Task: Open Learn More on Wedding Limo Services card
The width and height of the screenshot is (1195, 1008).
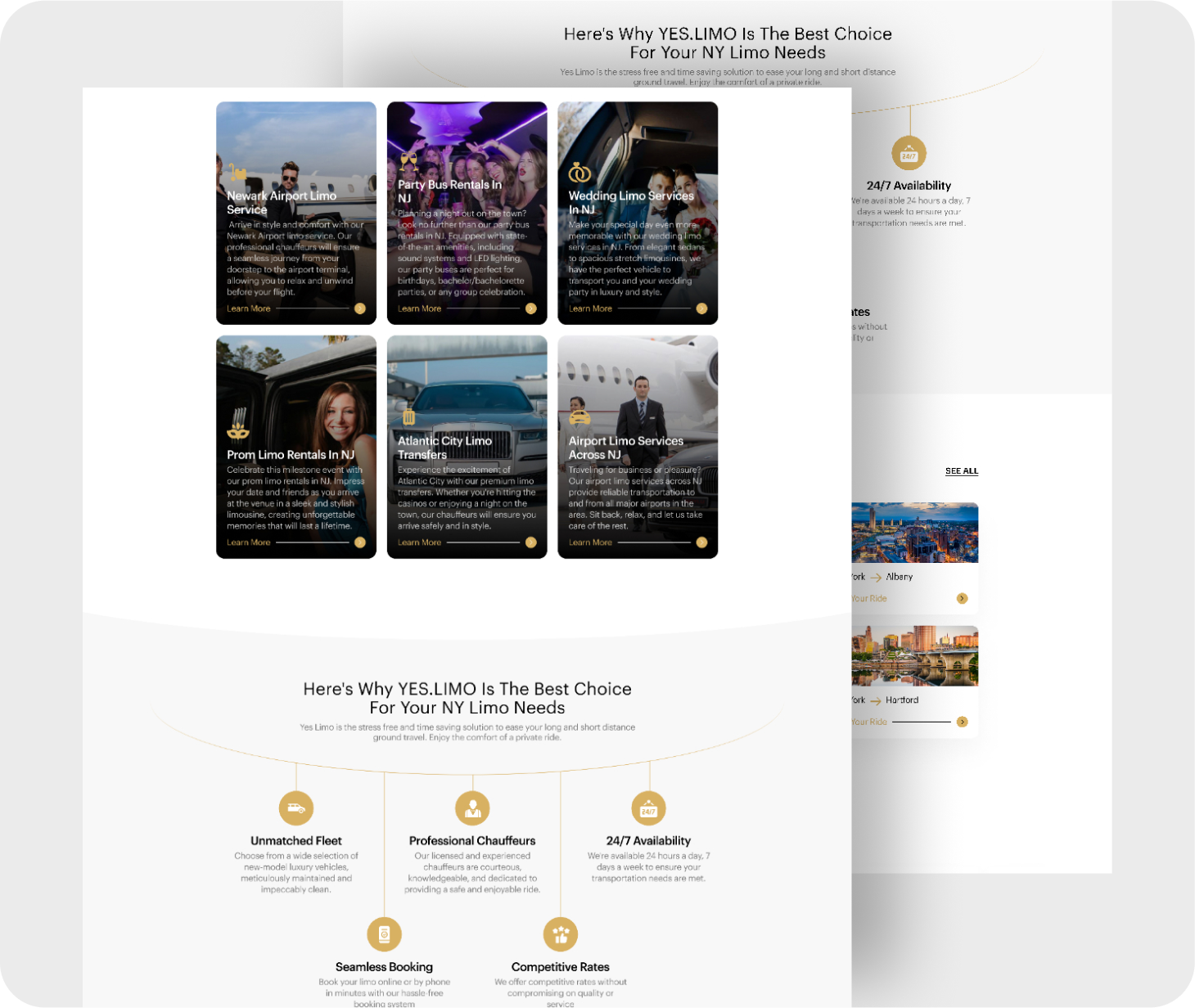Action: tap(590, 308)
